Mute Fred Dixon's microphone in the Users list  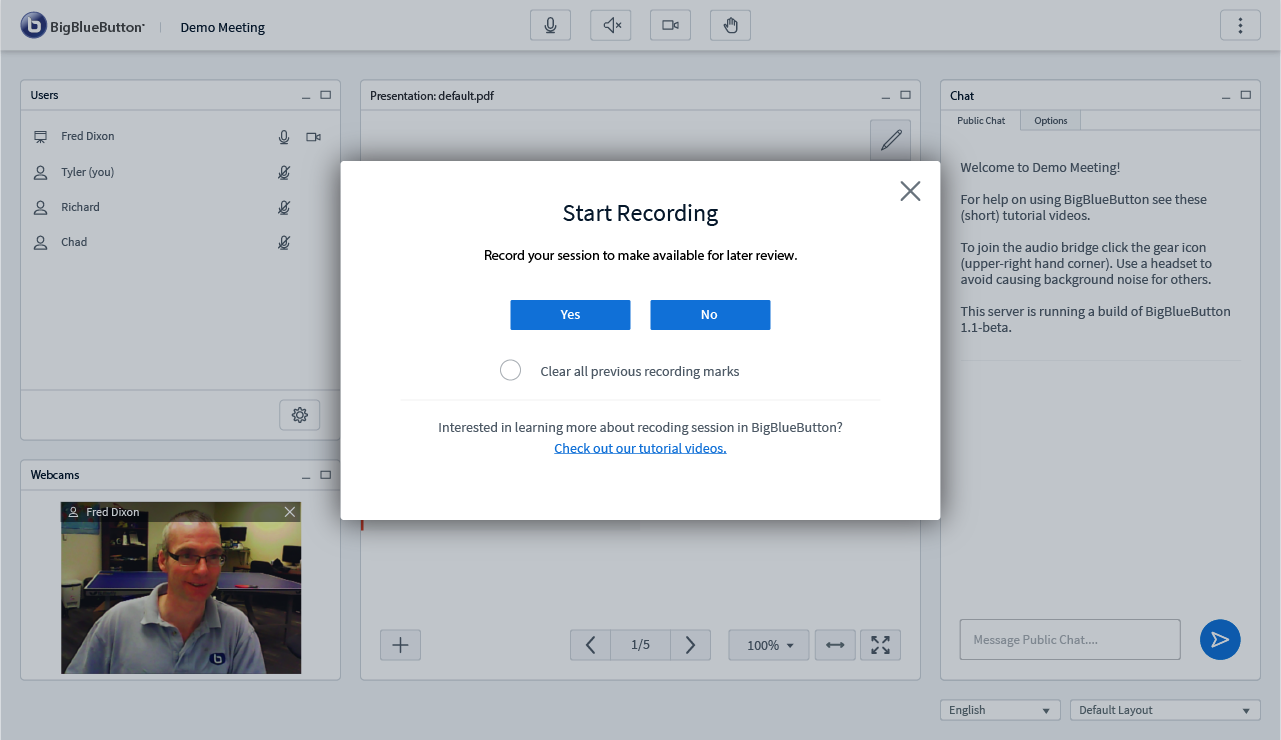283,136
